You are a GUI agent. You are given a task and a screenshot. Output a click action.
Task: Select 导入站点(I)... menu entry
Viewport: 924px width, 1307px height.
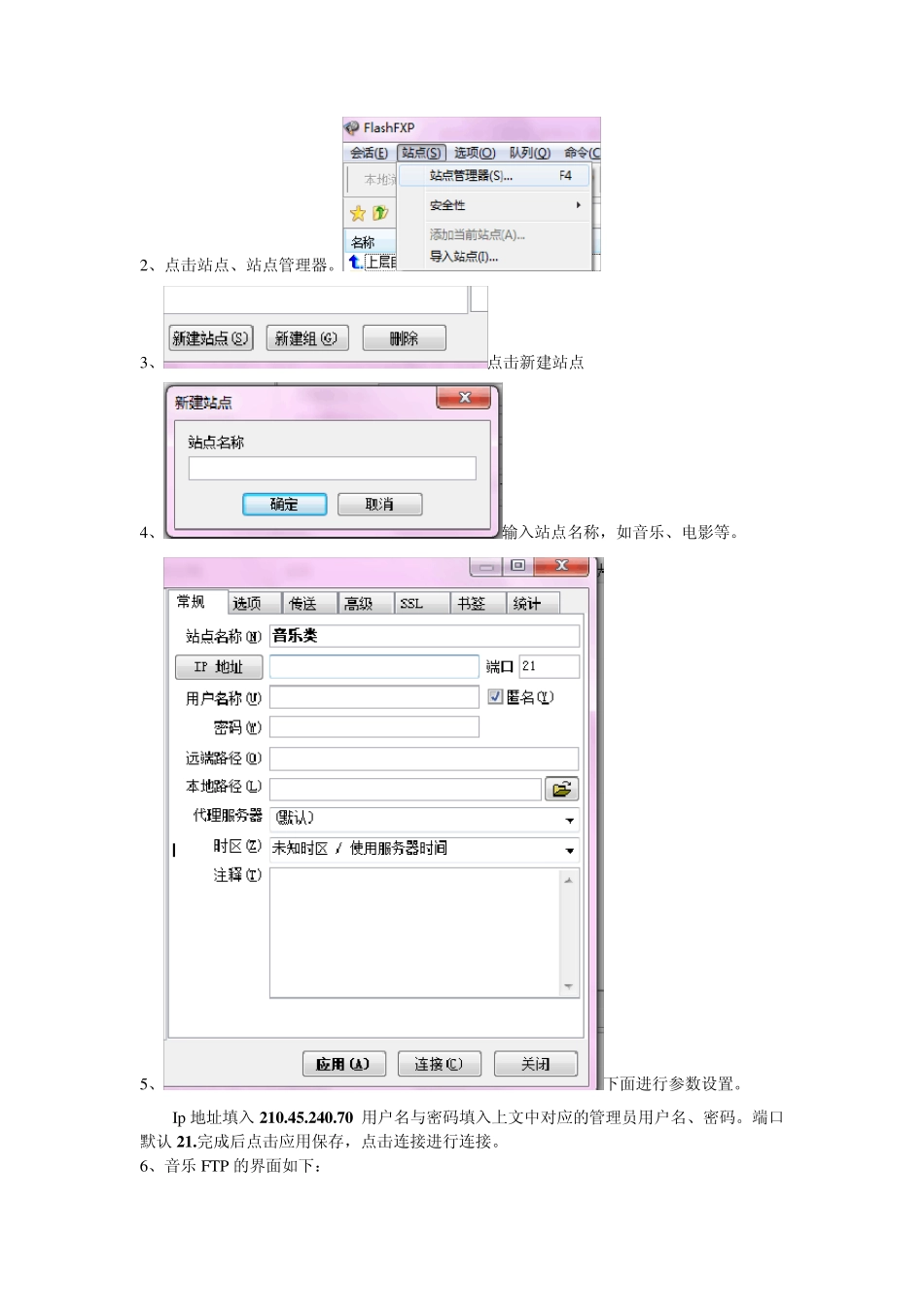pos(494,257)
